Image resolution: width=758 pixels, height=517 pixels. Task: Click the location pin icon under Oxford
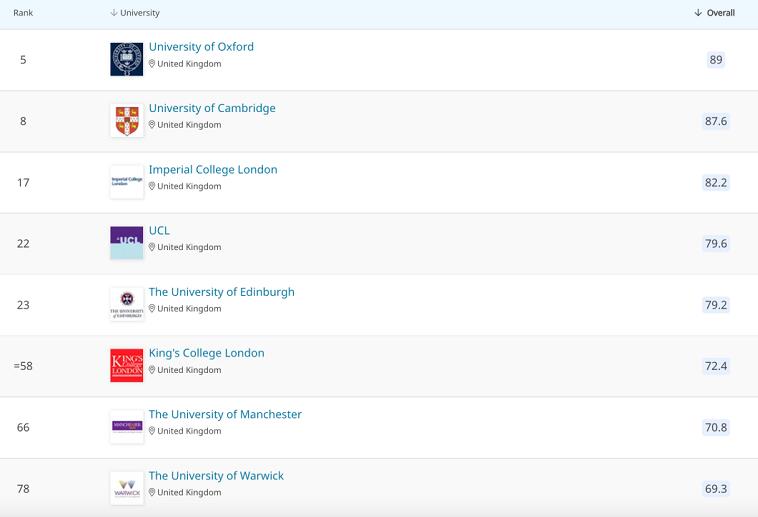coord(152,64)
